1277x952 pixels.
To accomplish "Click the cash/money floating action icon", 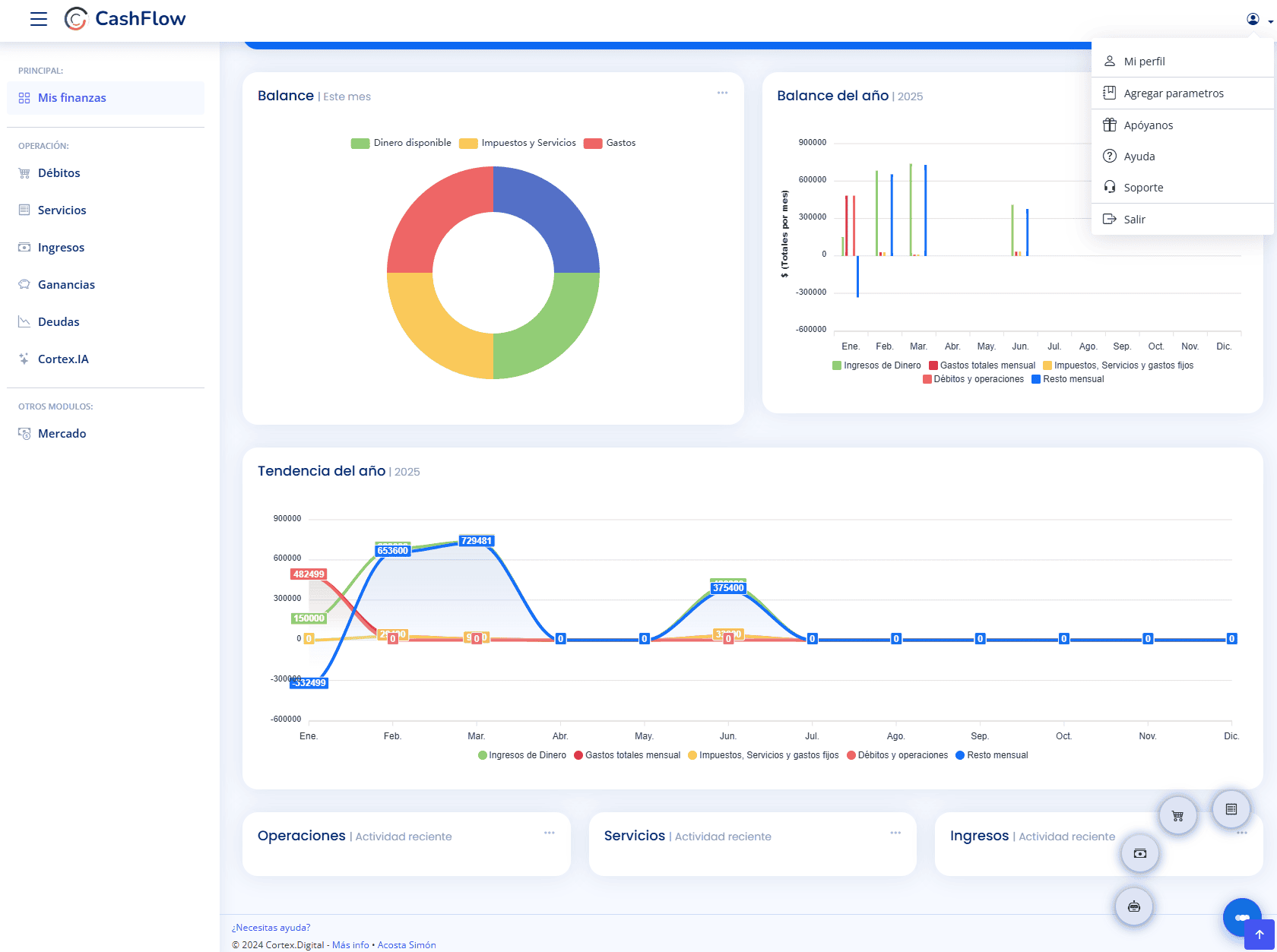I will pyautogui.click(x=1139, y=853).
